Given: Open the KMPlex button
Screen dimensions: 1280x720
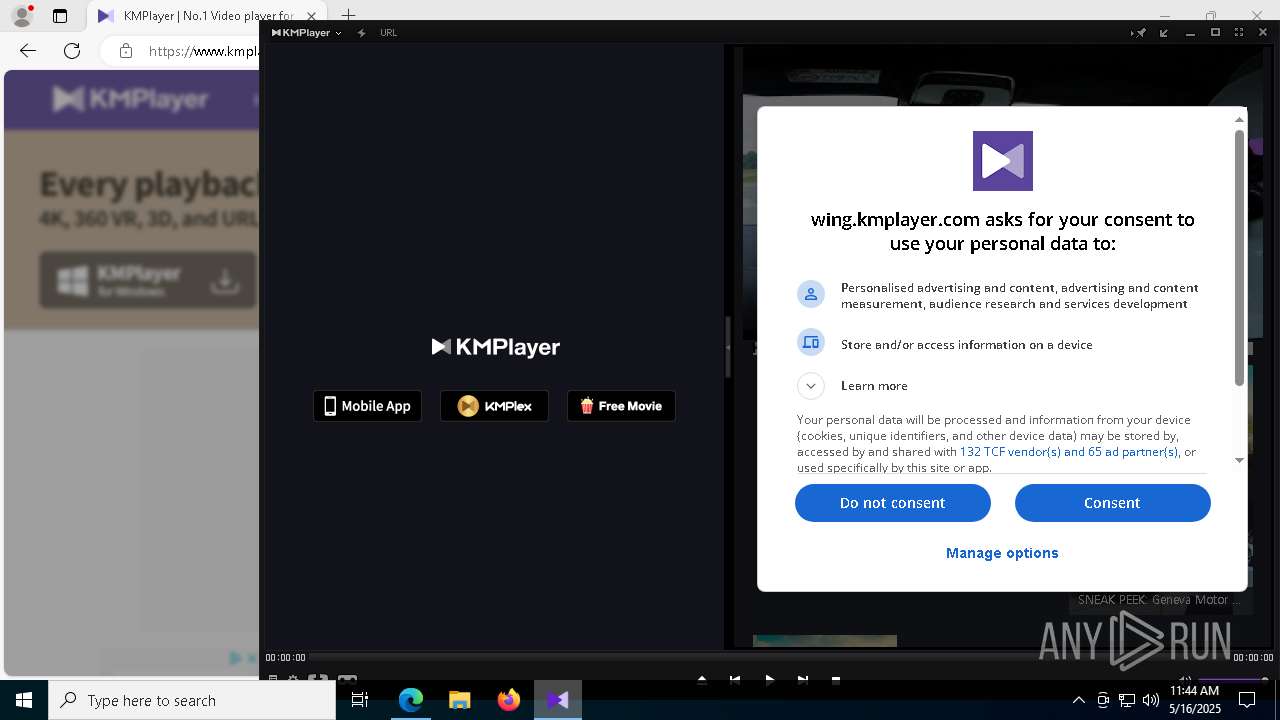Looking at the screenshot, I should pyautogui.click(x=494, y=406).
